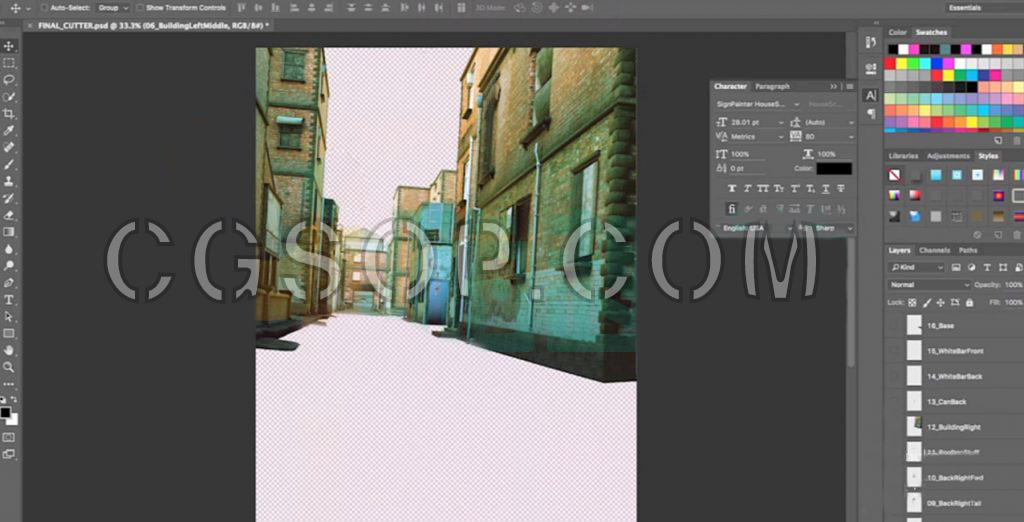
Task: Check Show Transform Controls option
Action: click(141, 7)
